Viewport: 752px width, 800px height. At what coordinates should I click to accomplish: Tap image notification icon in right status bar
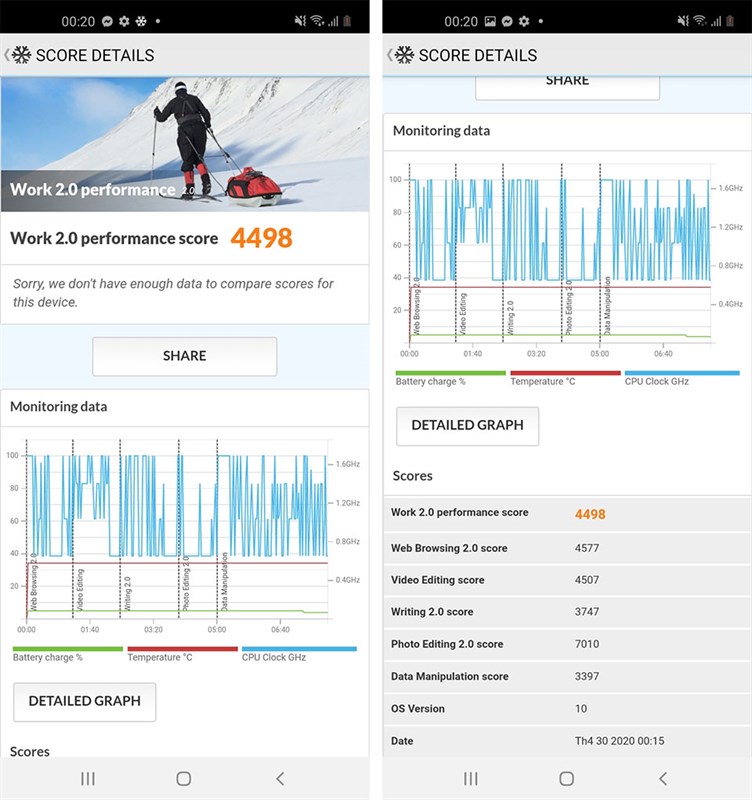click(x=490, y=21)
